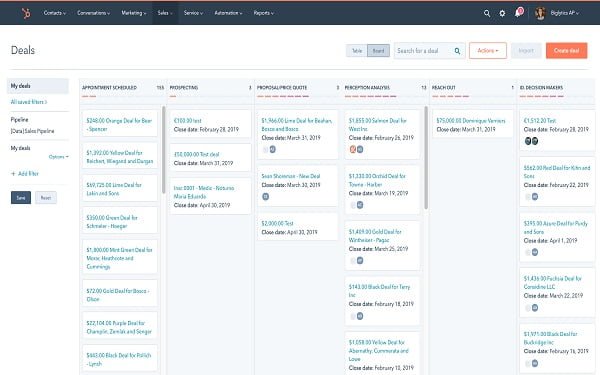Select My deals saved view
Viewport: 600px width, 375px height.
38,86
